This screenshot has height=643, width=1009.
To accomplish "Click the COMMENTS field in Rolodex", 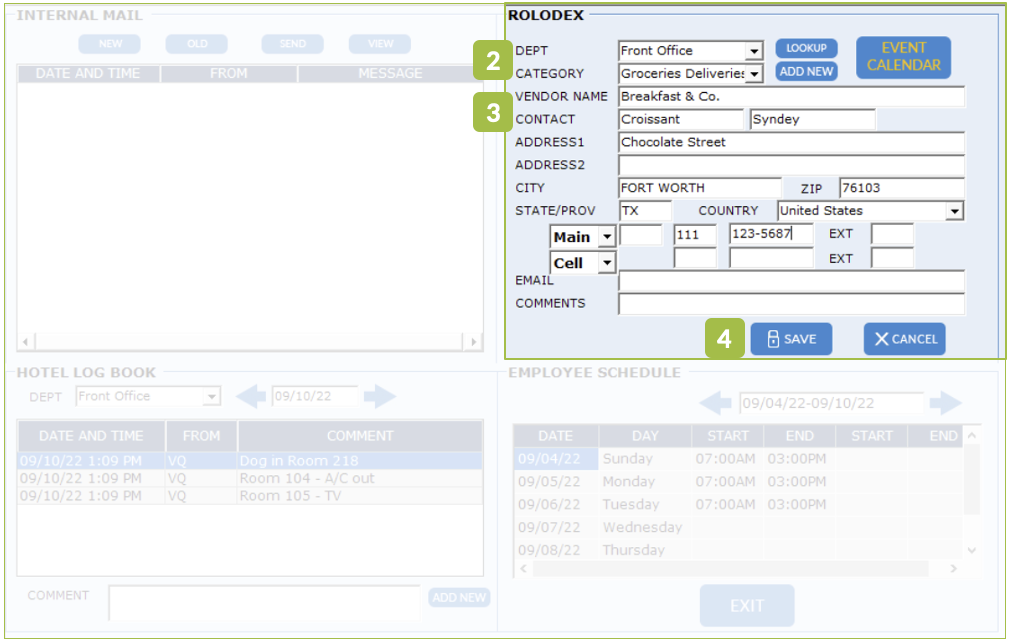I will point(790,304).
